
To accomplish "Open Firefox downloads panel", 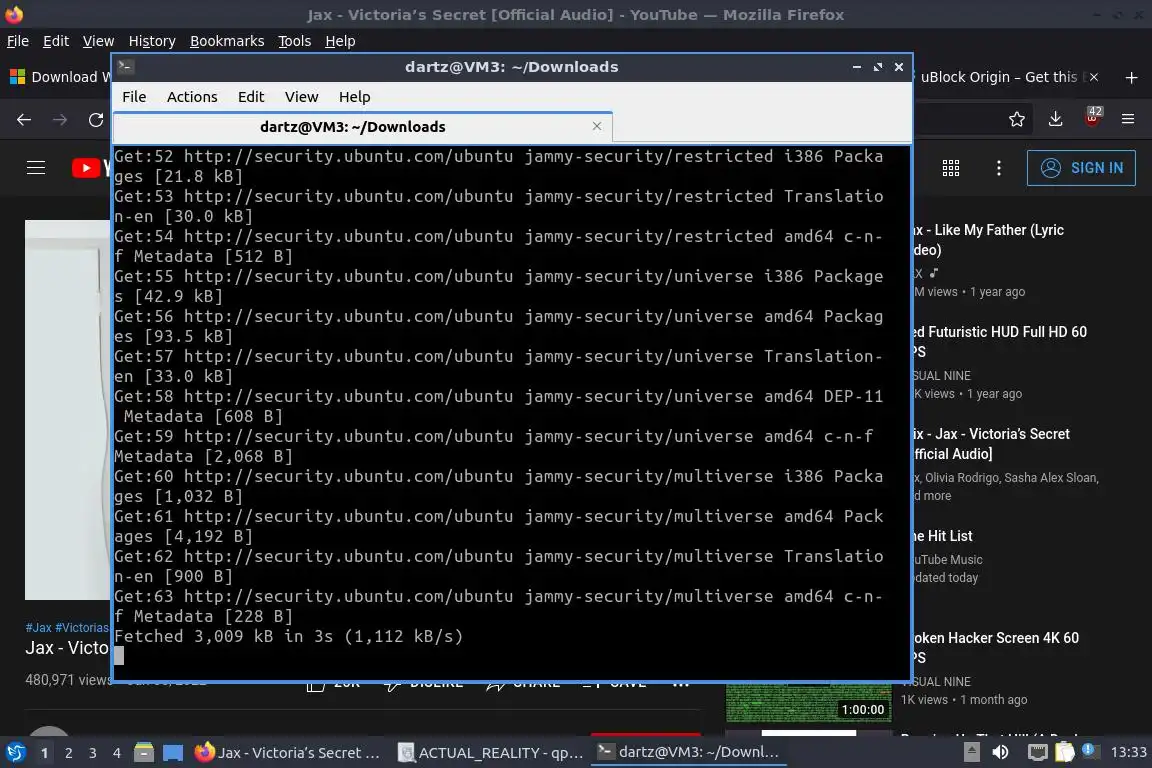I will [x=1056, y=119].
